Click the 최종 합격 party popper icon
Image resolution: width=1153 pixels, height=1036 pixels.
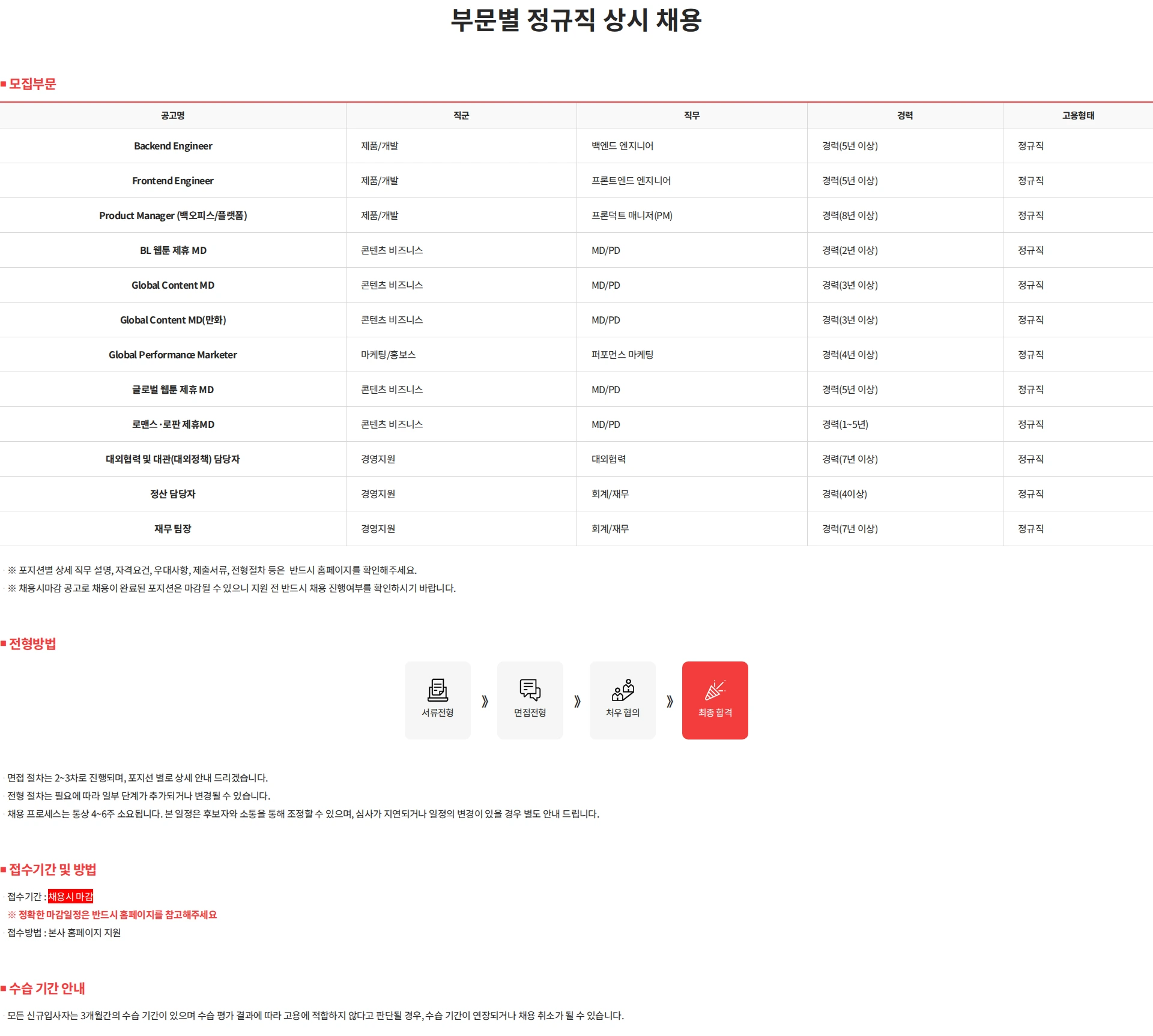(x=715, y=690)
